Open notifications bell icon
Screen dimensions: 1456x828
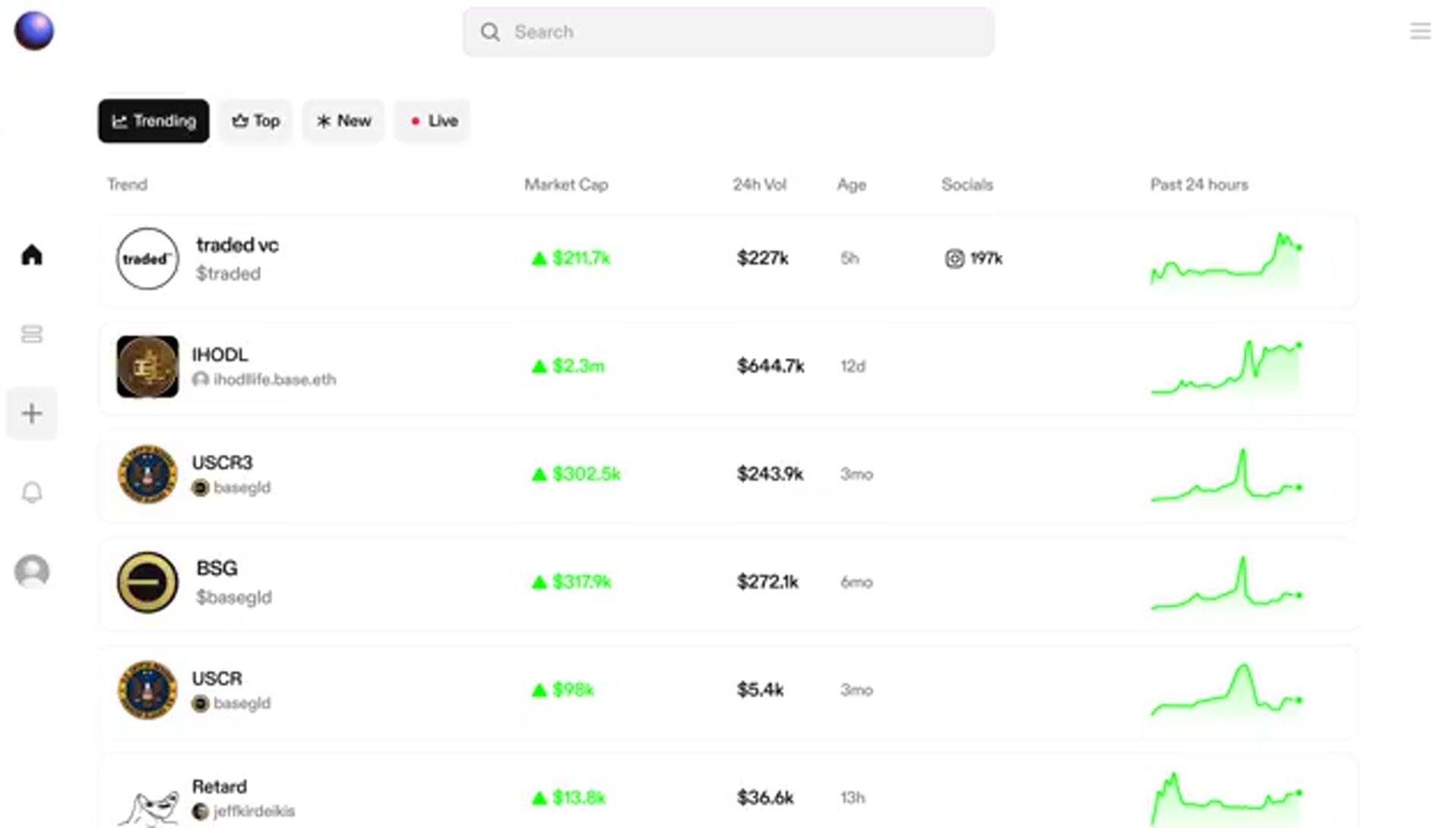click(x=32, y=493)
